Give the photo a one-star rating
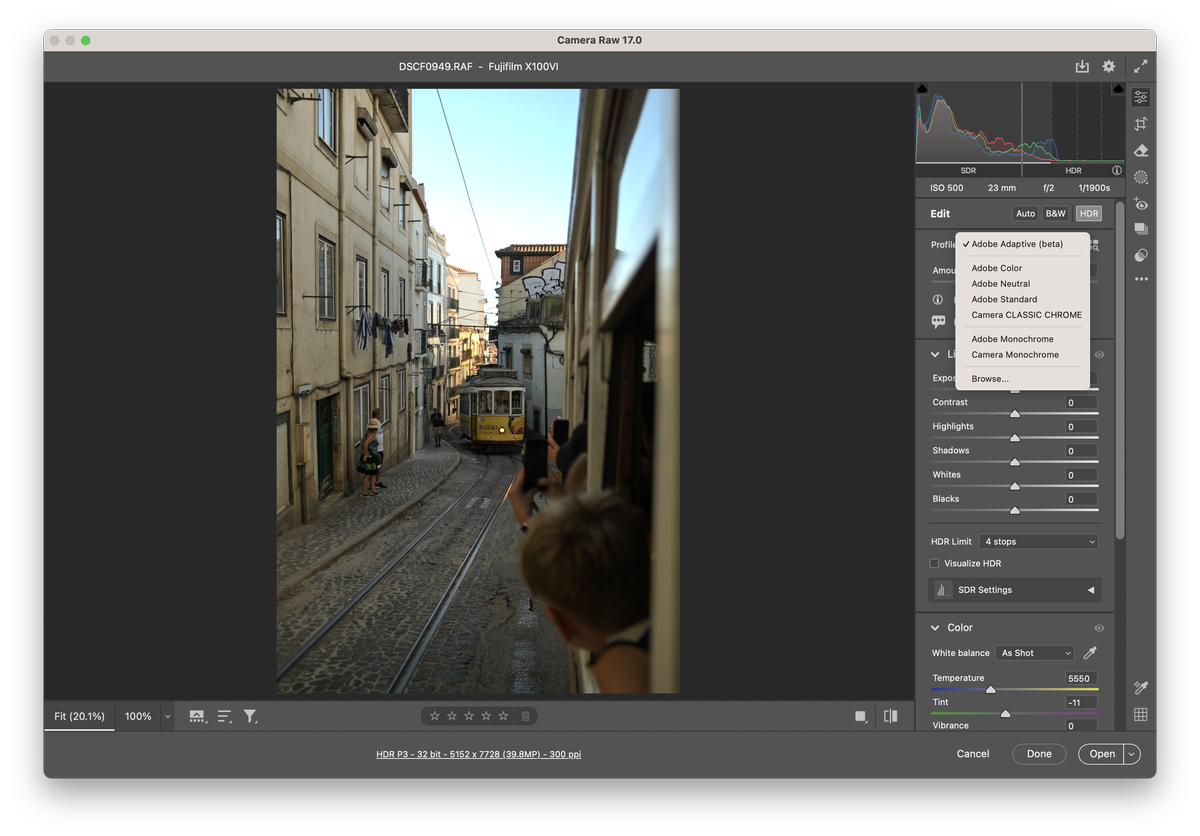This screenshot has width=1200, height=836. point(434,716)
